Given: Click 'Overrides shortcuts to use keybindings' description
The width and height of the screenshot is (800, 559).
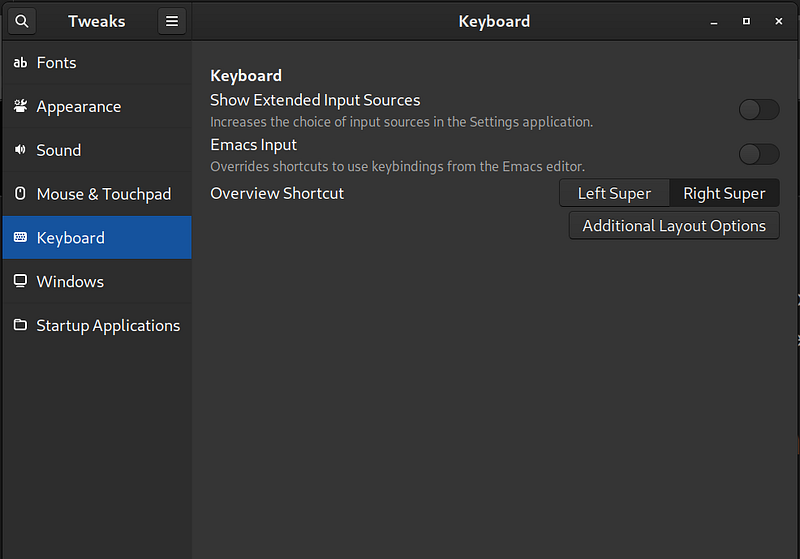Looking at the screenshot, I should [397, 167].
